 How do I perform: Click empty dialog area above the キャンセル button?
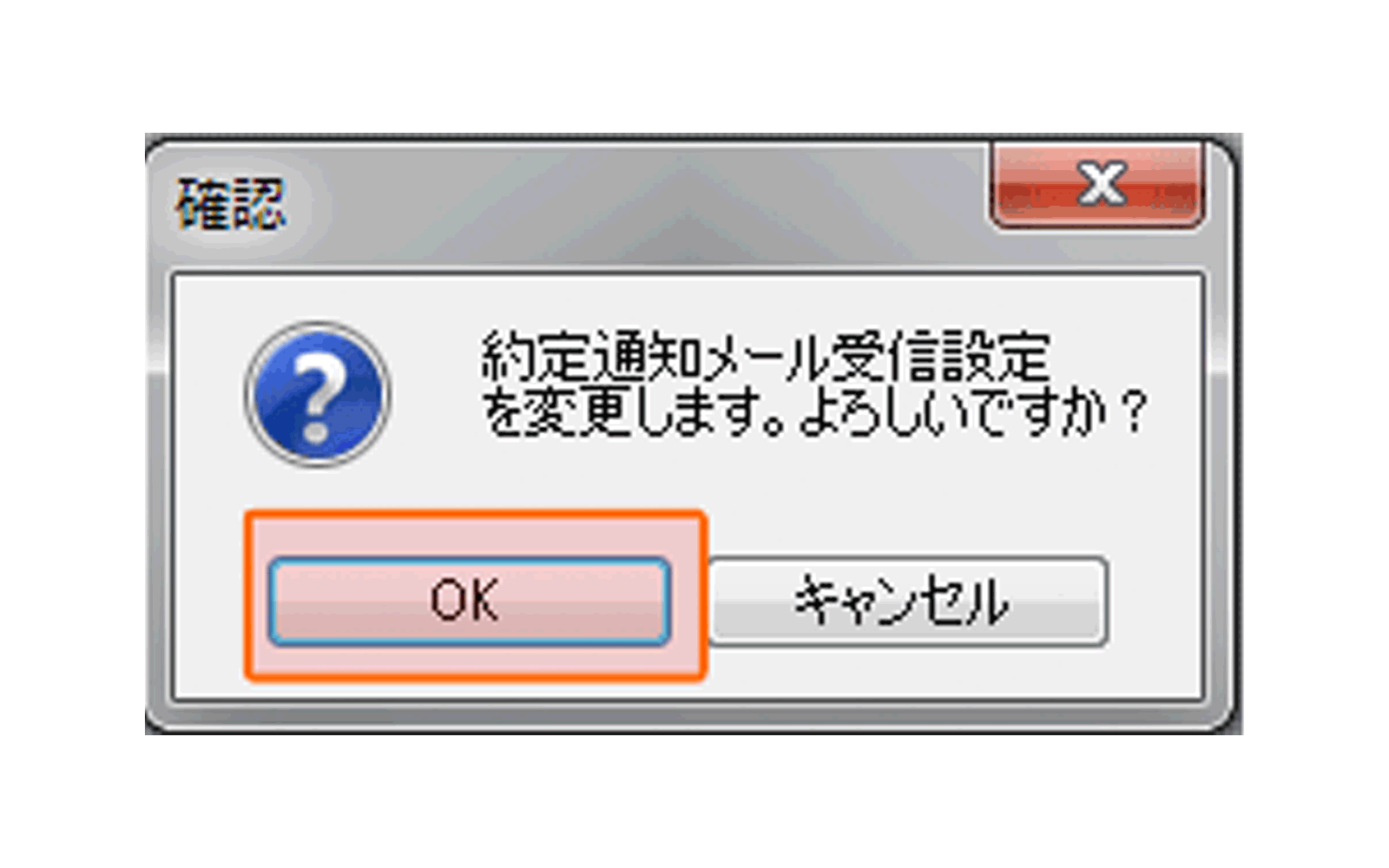point(908,512)
